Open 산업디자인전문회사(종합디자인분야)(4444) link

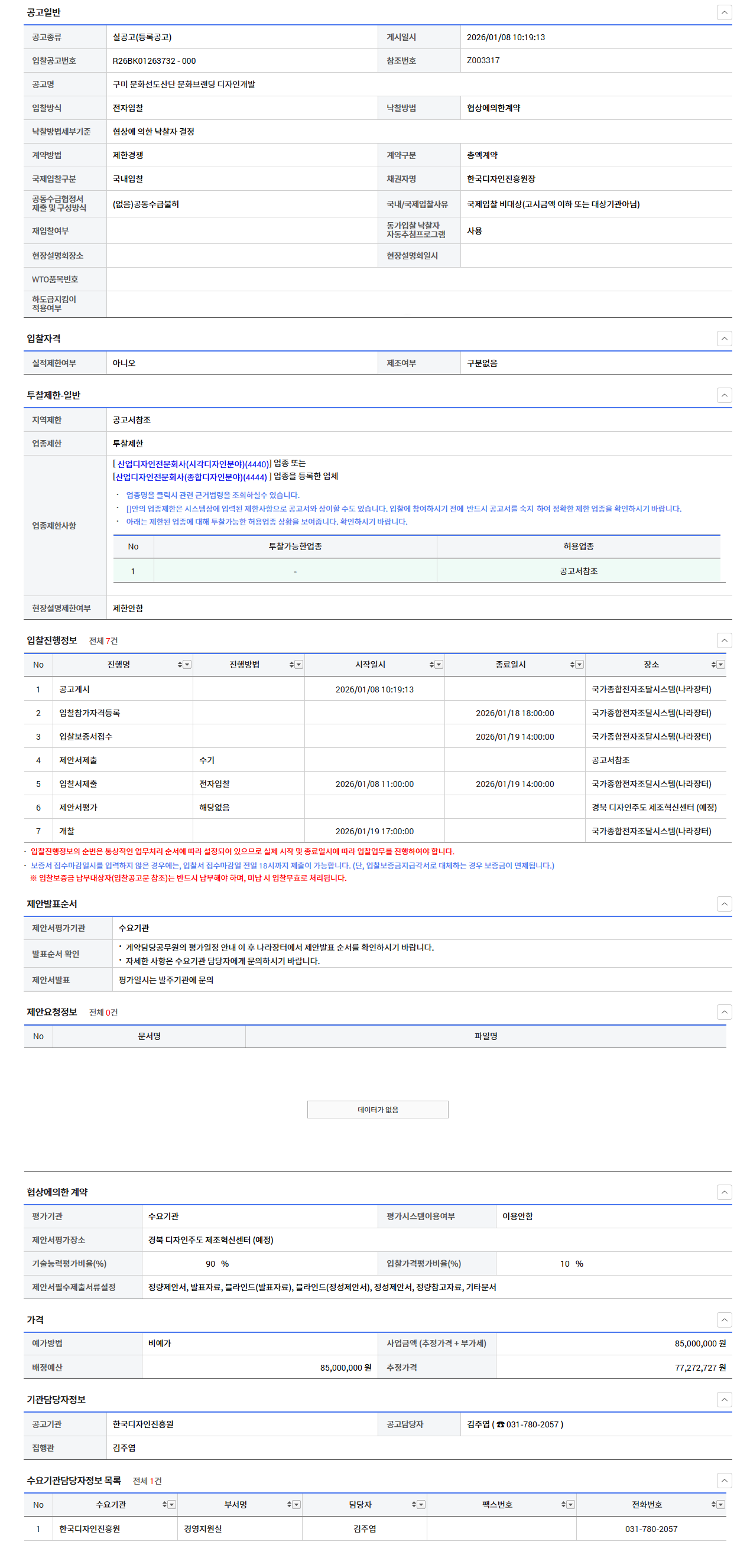pos(191,477)
